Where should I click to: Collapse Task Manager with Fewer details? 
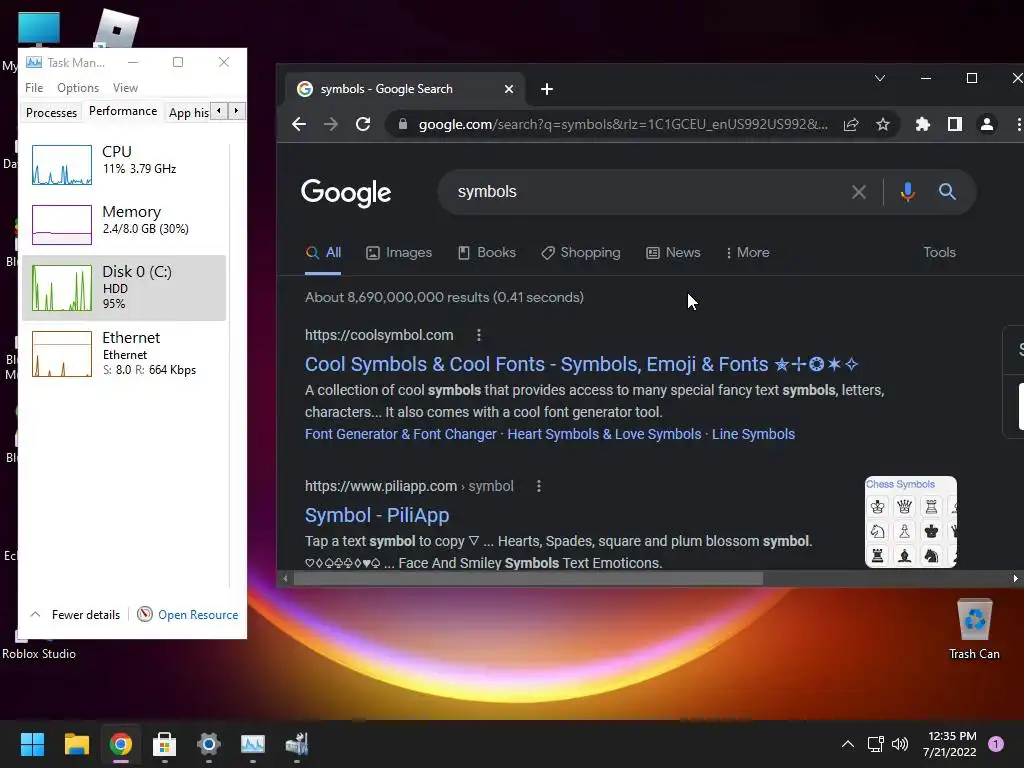coord(75,615)
